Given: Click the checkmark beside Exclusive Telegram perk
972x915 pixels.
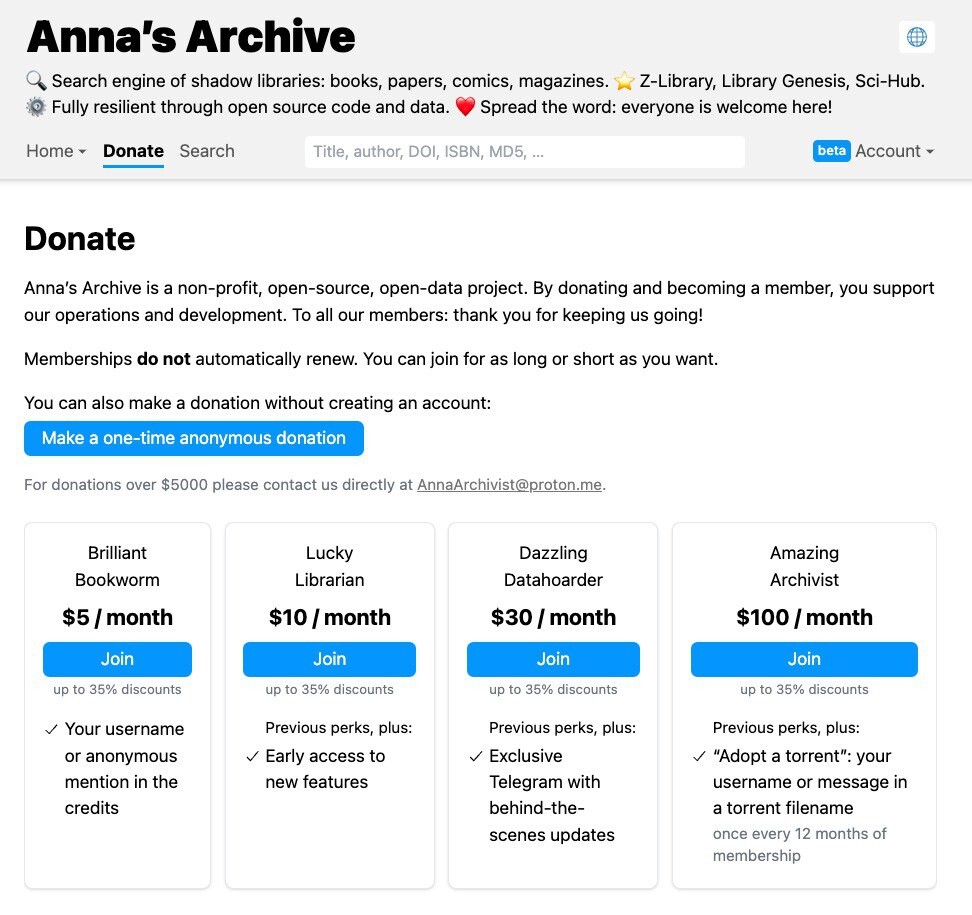Looking at the screenshot, I should pyautogui.click(x=476, y=757).
